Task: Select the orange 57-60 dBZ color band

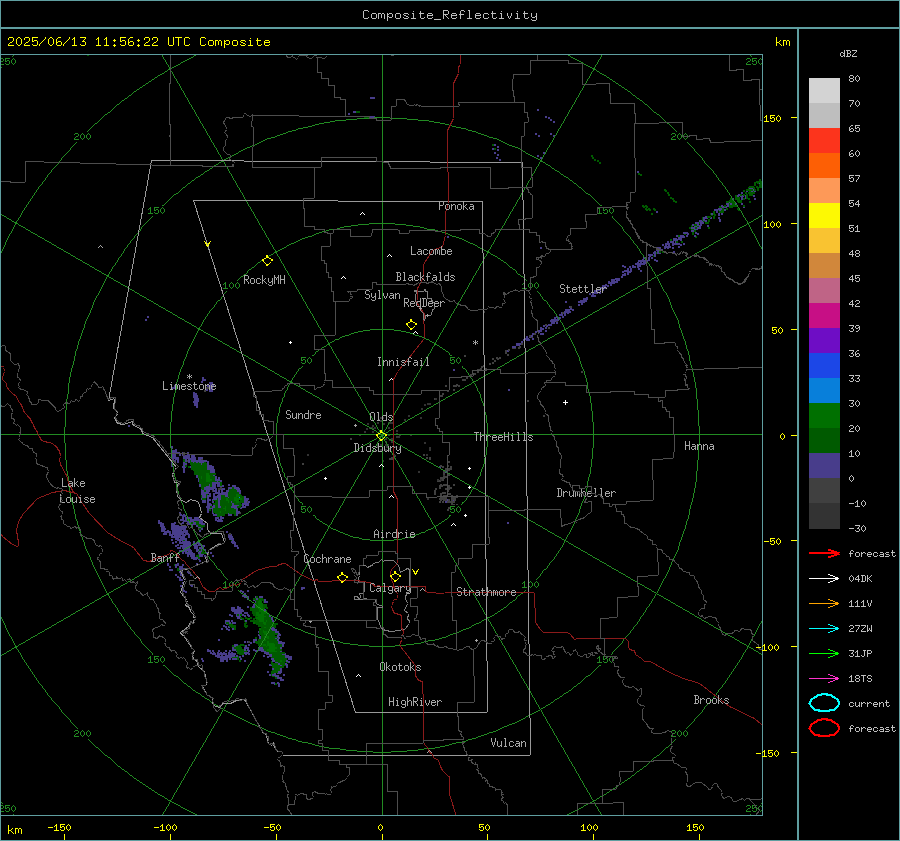Action: click(824, 166)
